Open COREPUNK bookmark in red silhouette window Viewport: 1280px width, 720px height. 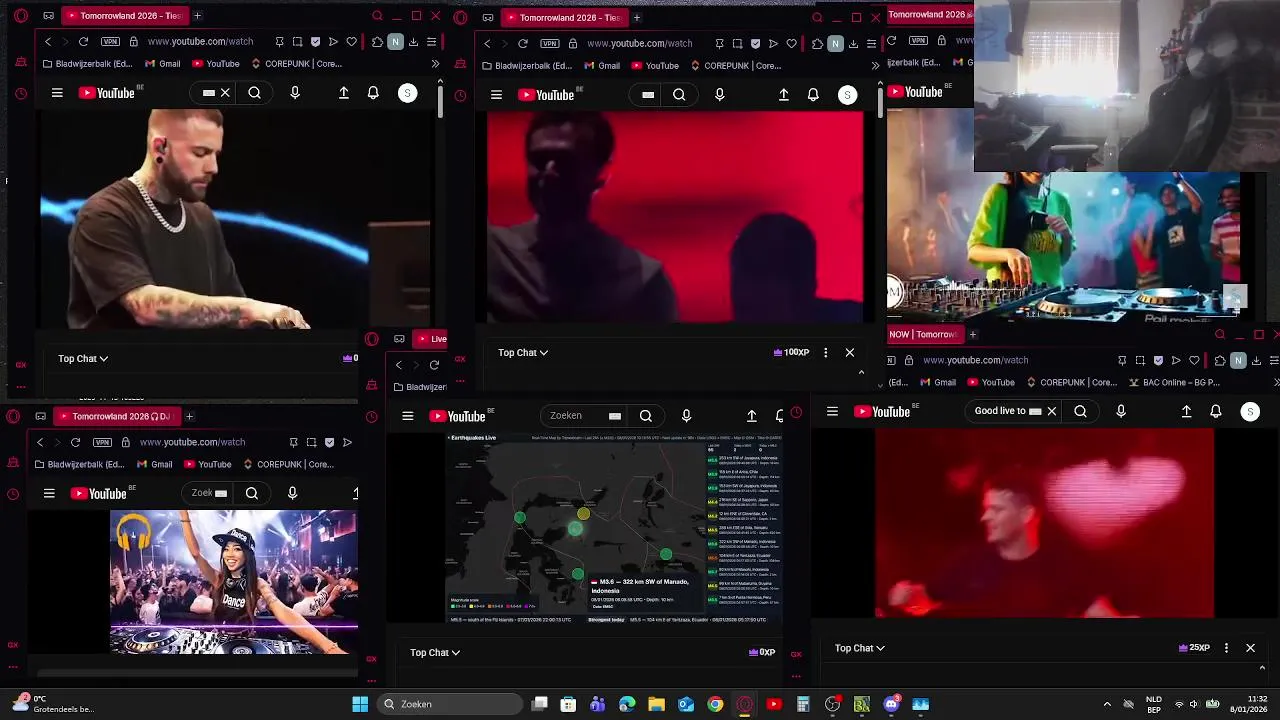coord(736,66)
